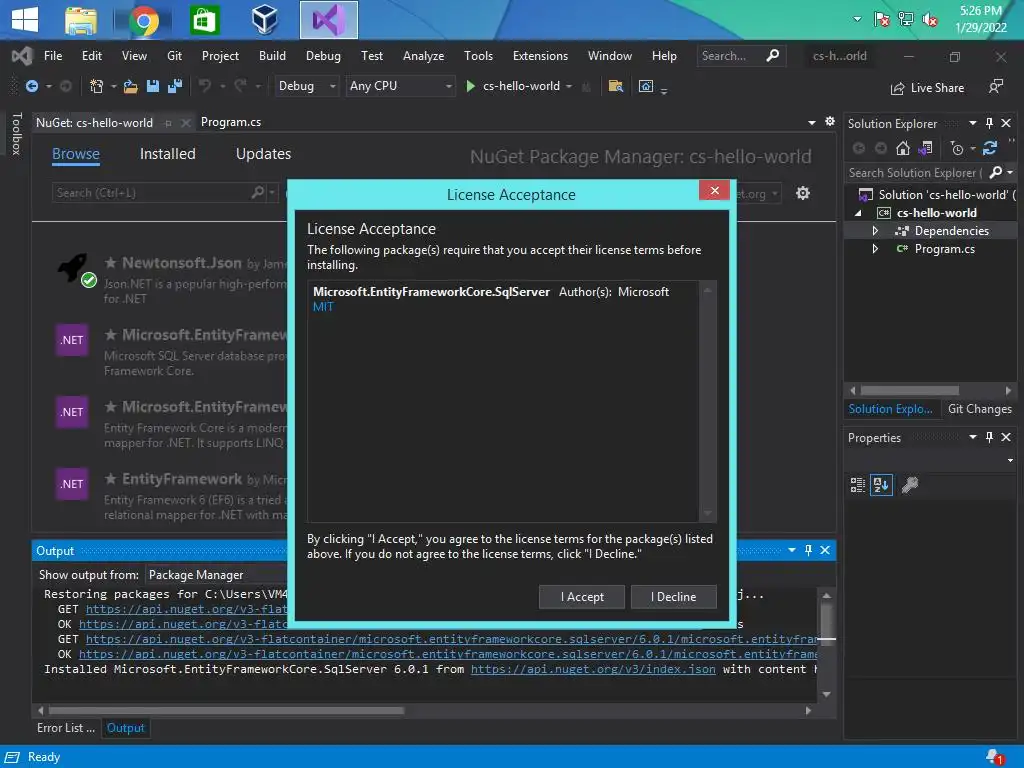Click Solution Explorer search magnifier icon
The image size is (1024, 768).
point(996,172)
